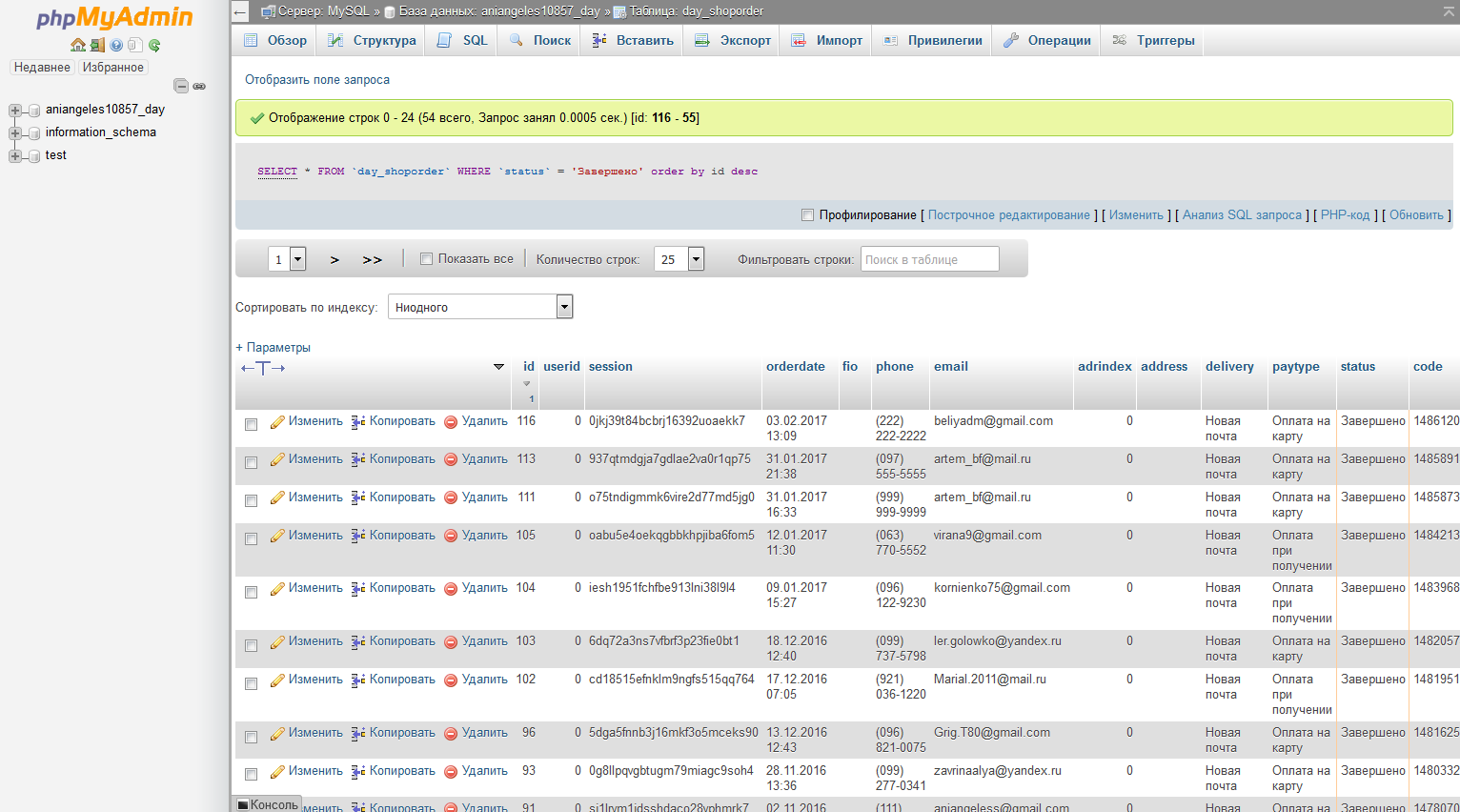Image resolution: width=1460 pixels, height=812 pixels.
Task: Reload the navigation panel with green arrow
Action: [x=154, y=45]
